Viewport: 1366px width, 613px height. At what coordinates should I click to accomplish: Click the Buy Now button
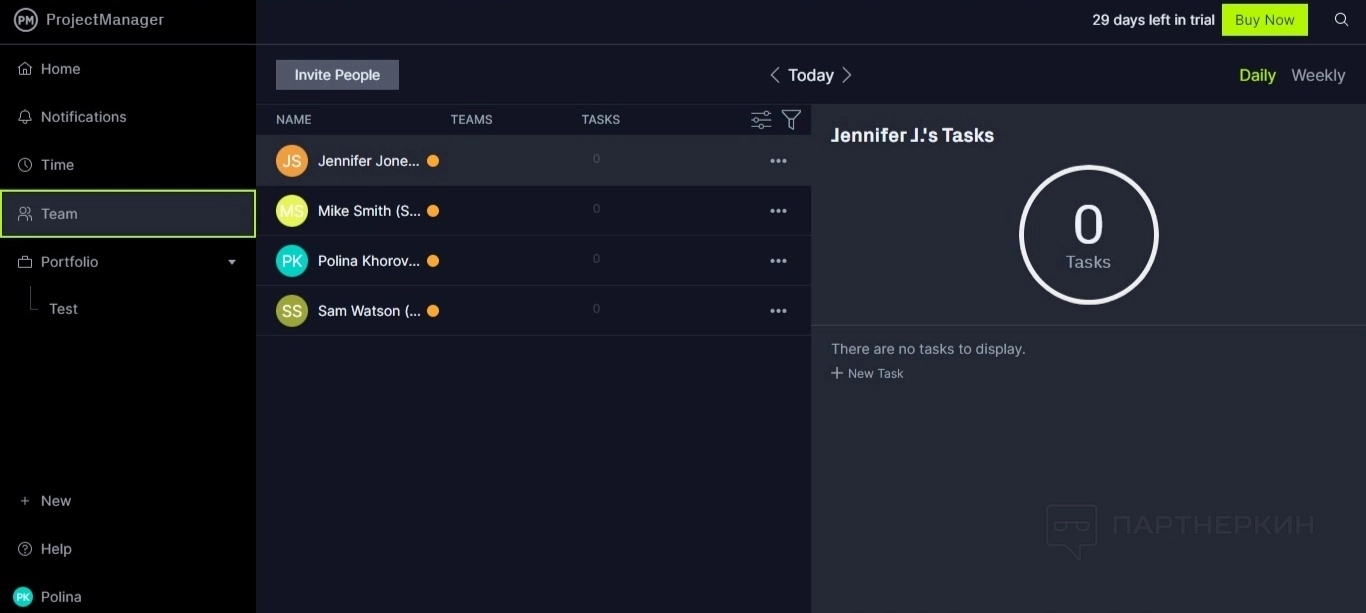coord(1264,20)
